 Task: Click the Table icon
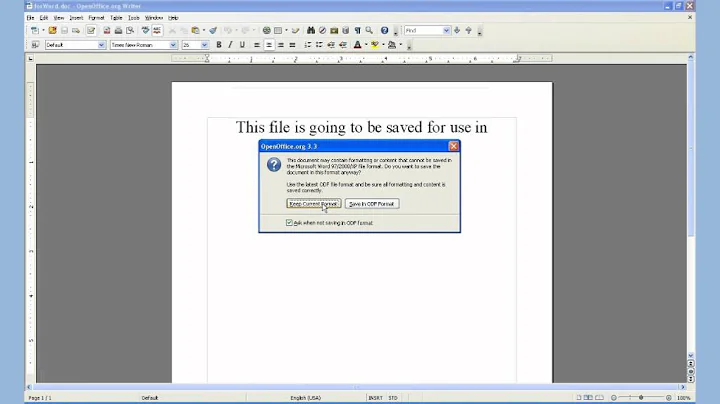click(x=278, y=30)
